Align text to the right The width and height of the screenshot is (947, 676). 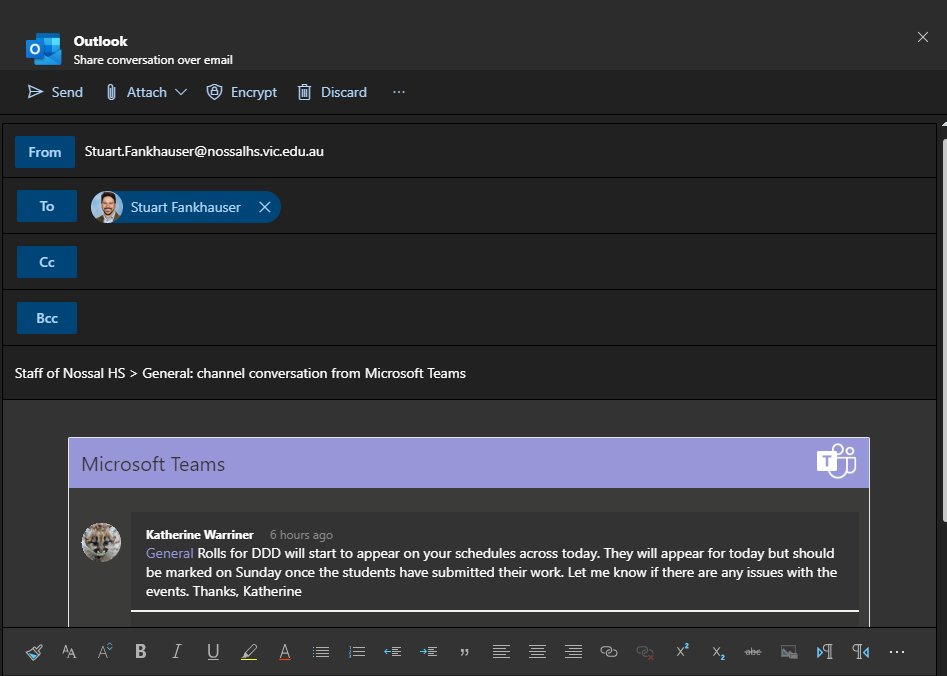573,651
